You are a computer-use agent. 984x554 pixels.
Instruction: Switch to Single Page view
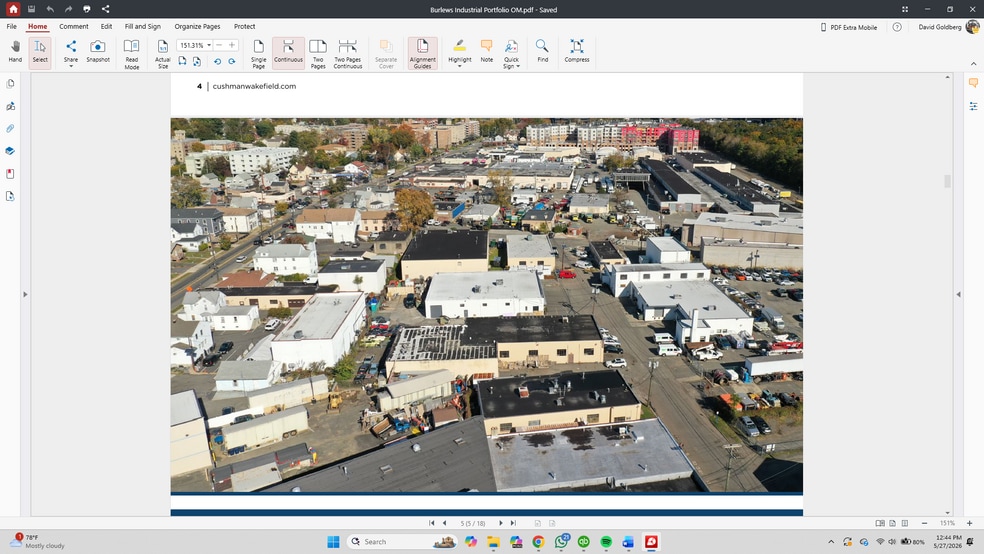259,54
